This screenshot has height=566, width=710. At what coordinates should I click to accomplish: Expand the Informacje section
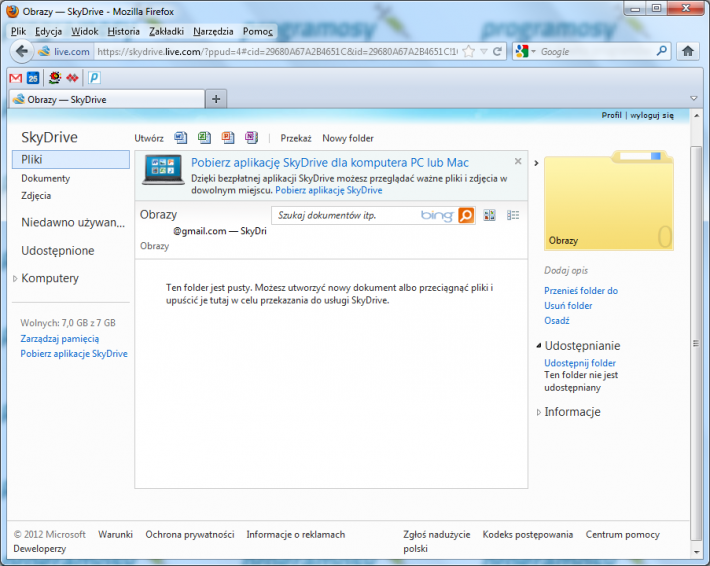pos(538,412)
